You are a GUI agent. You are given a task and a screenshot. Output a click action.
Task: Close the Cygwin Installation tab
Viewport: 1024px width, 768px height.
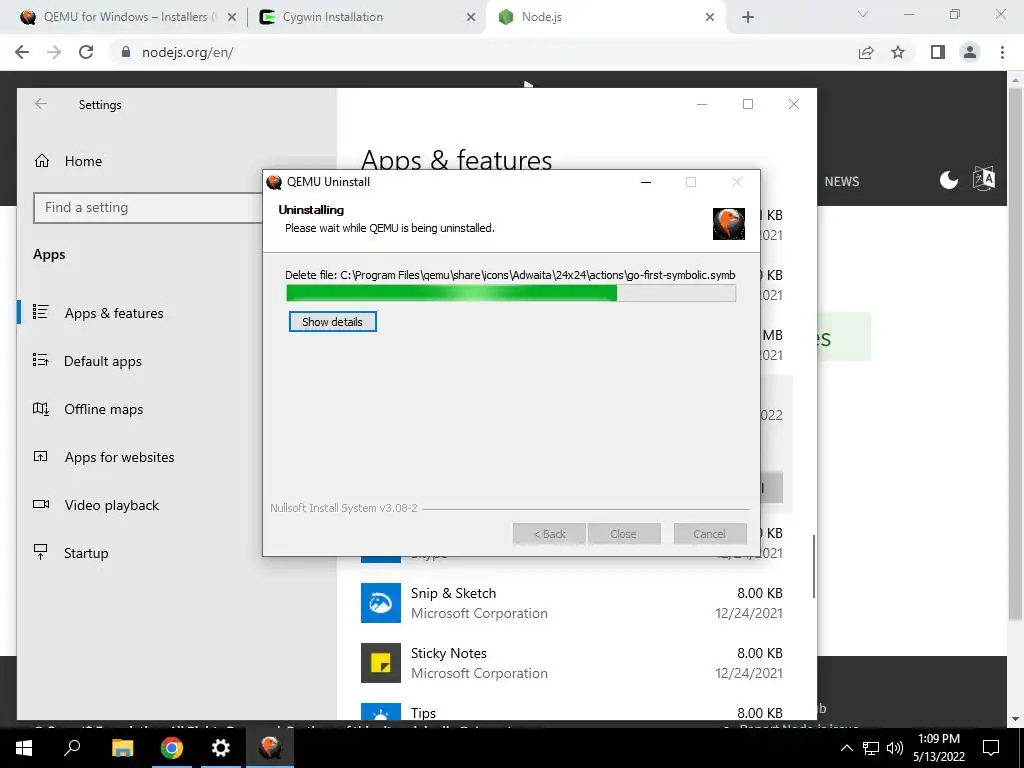[471, 17]
